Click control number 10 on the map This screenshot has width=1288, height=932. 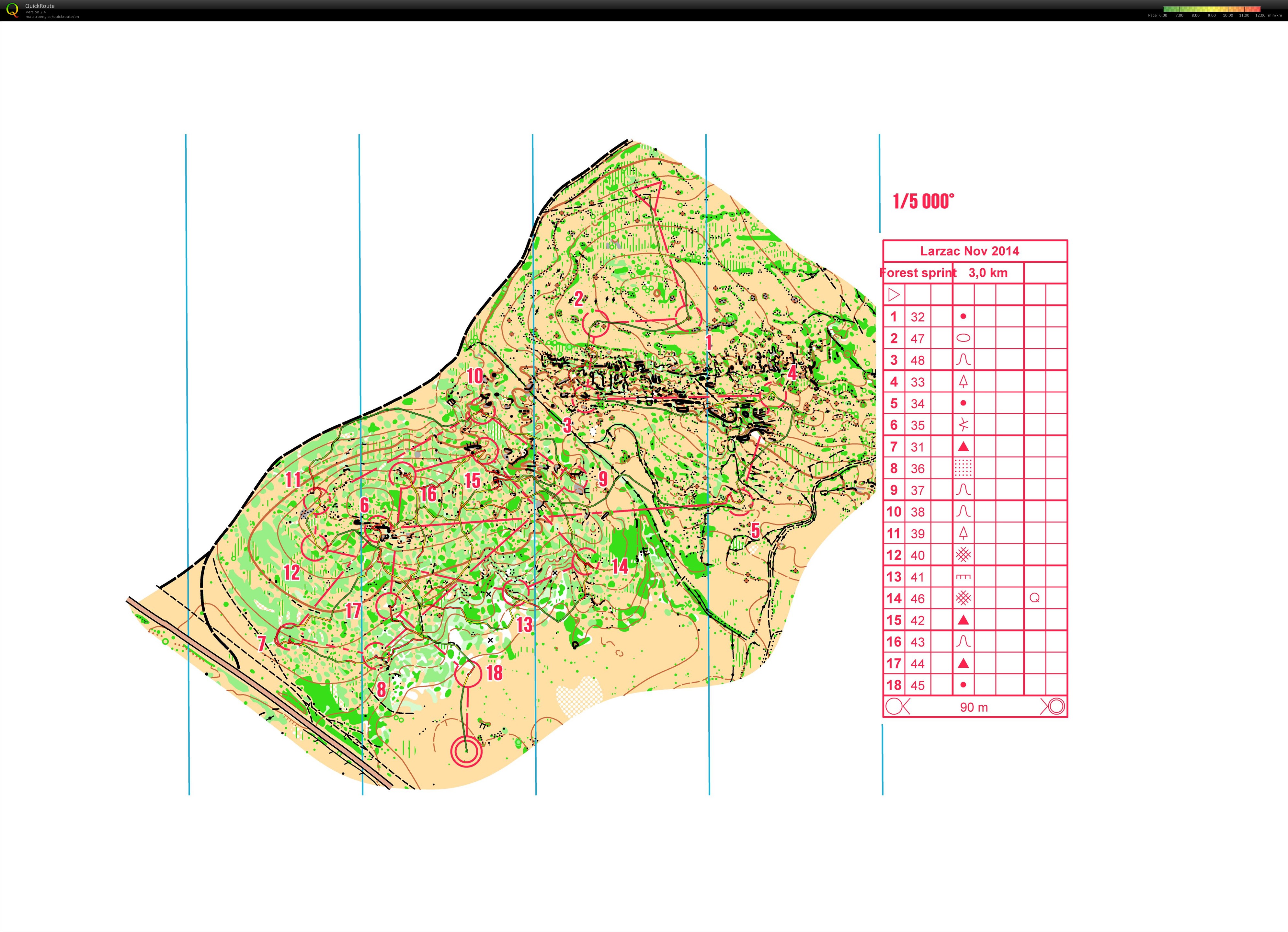point(475,375)
